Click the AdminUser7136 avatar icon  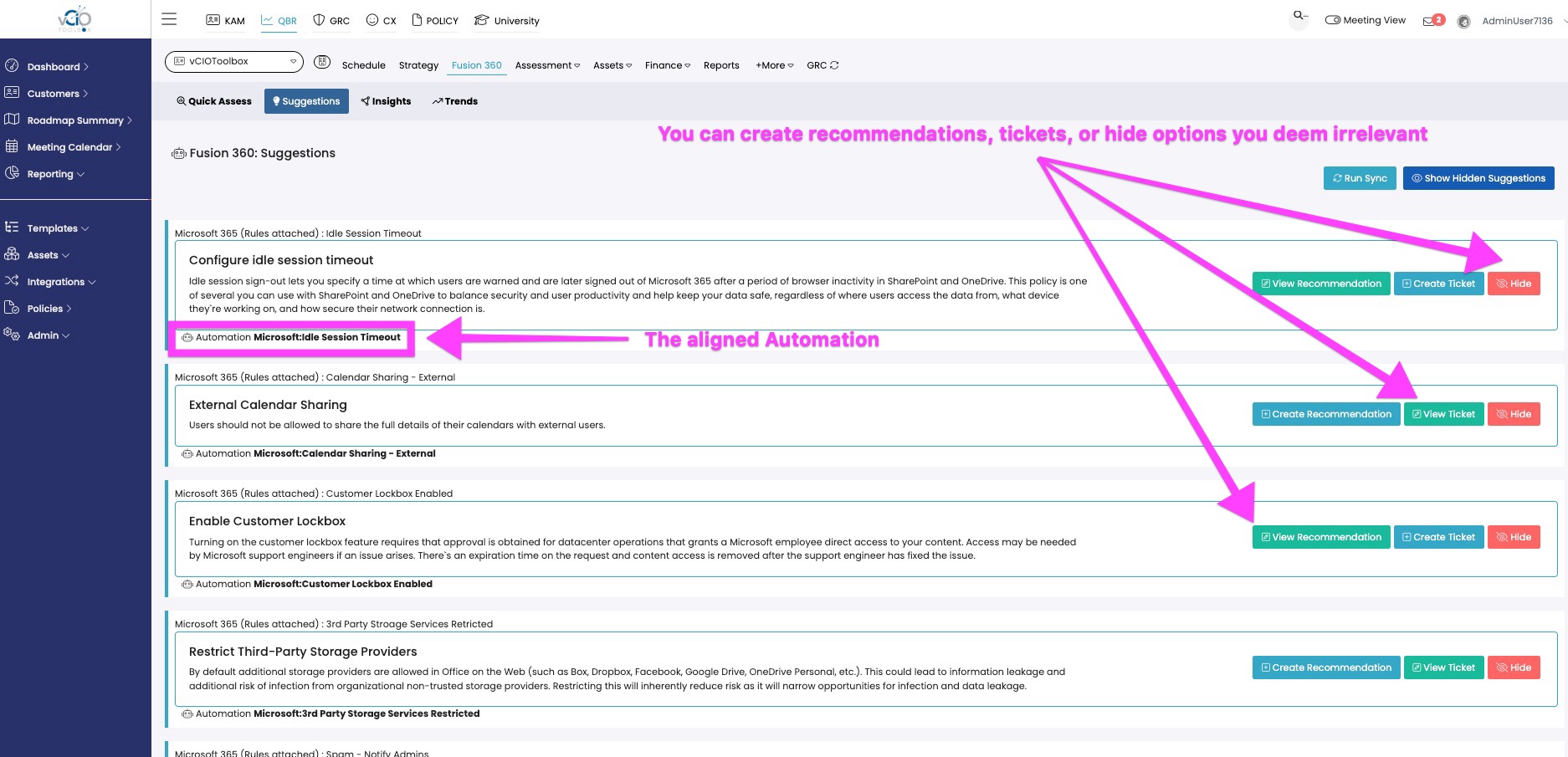(x=1463, y=22)
